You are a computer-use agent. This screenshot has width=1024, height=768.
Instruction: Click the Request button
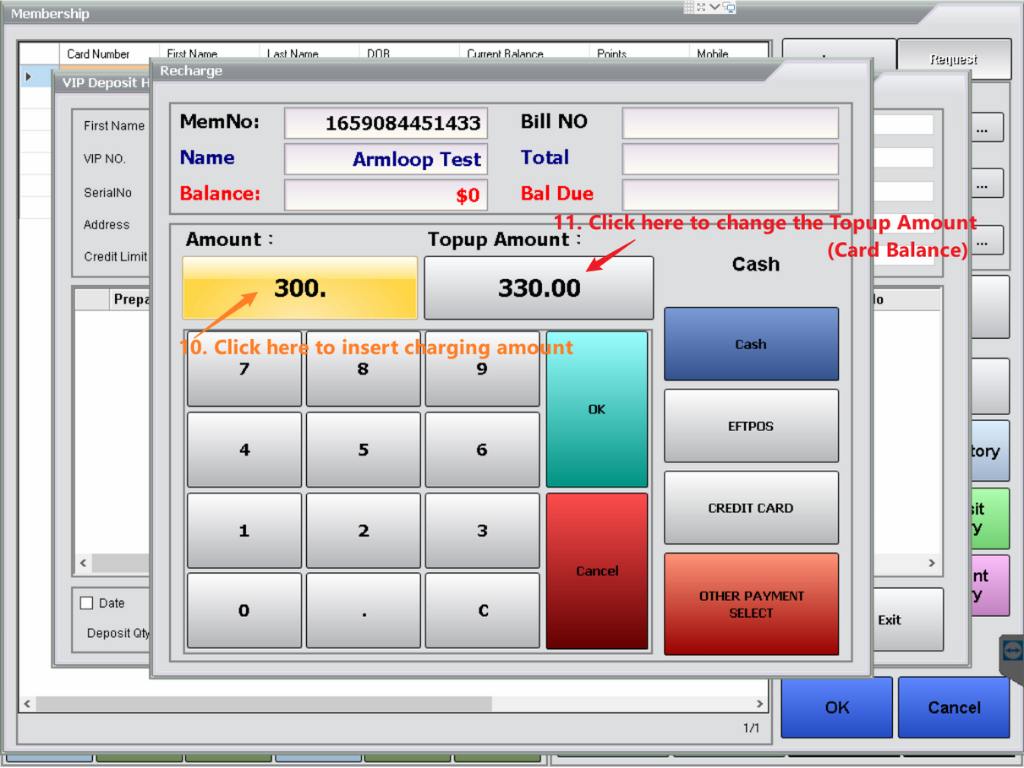[x=953, y=60]
